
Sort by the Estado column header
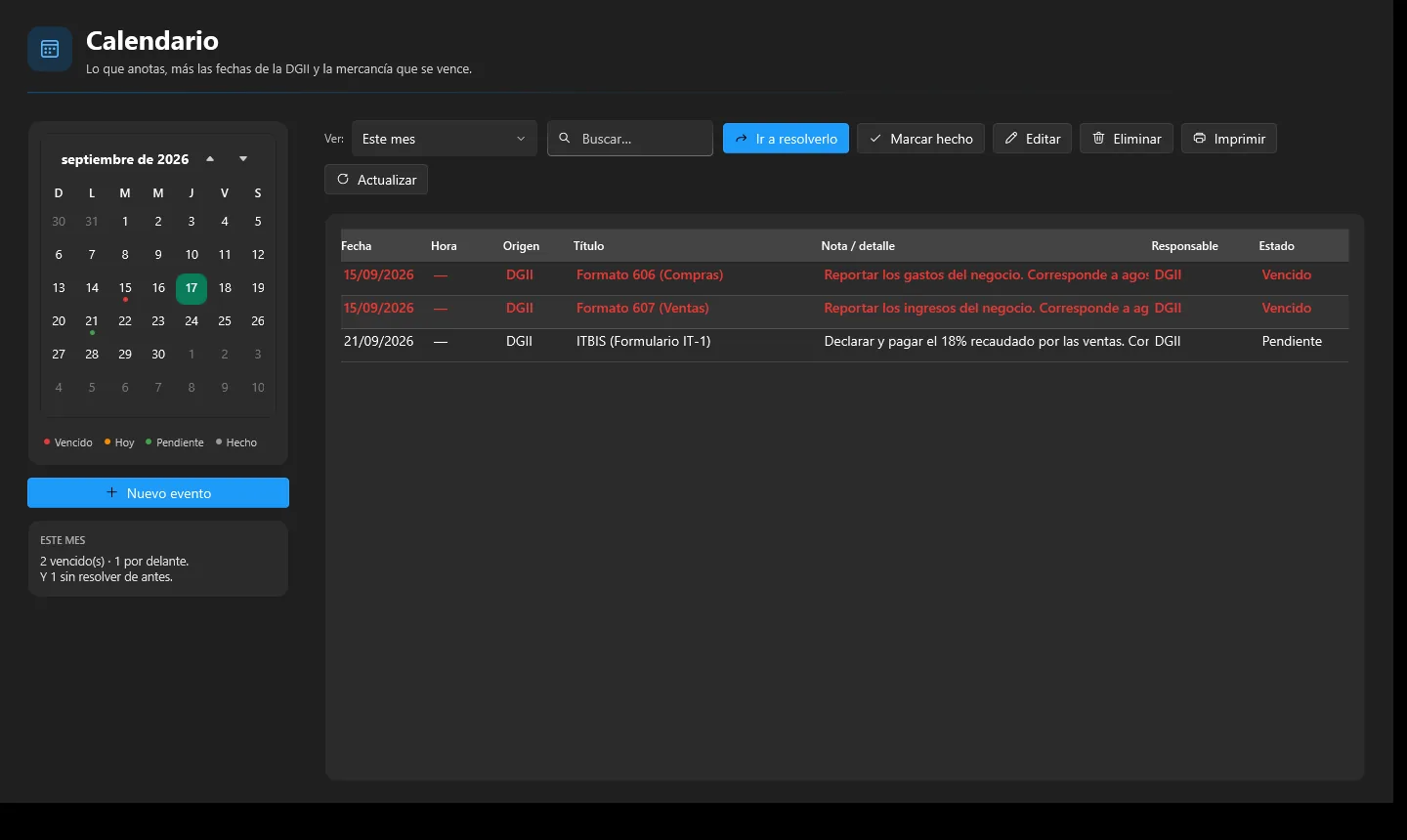pyautogui.click(x=1276, y=246)
